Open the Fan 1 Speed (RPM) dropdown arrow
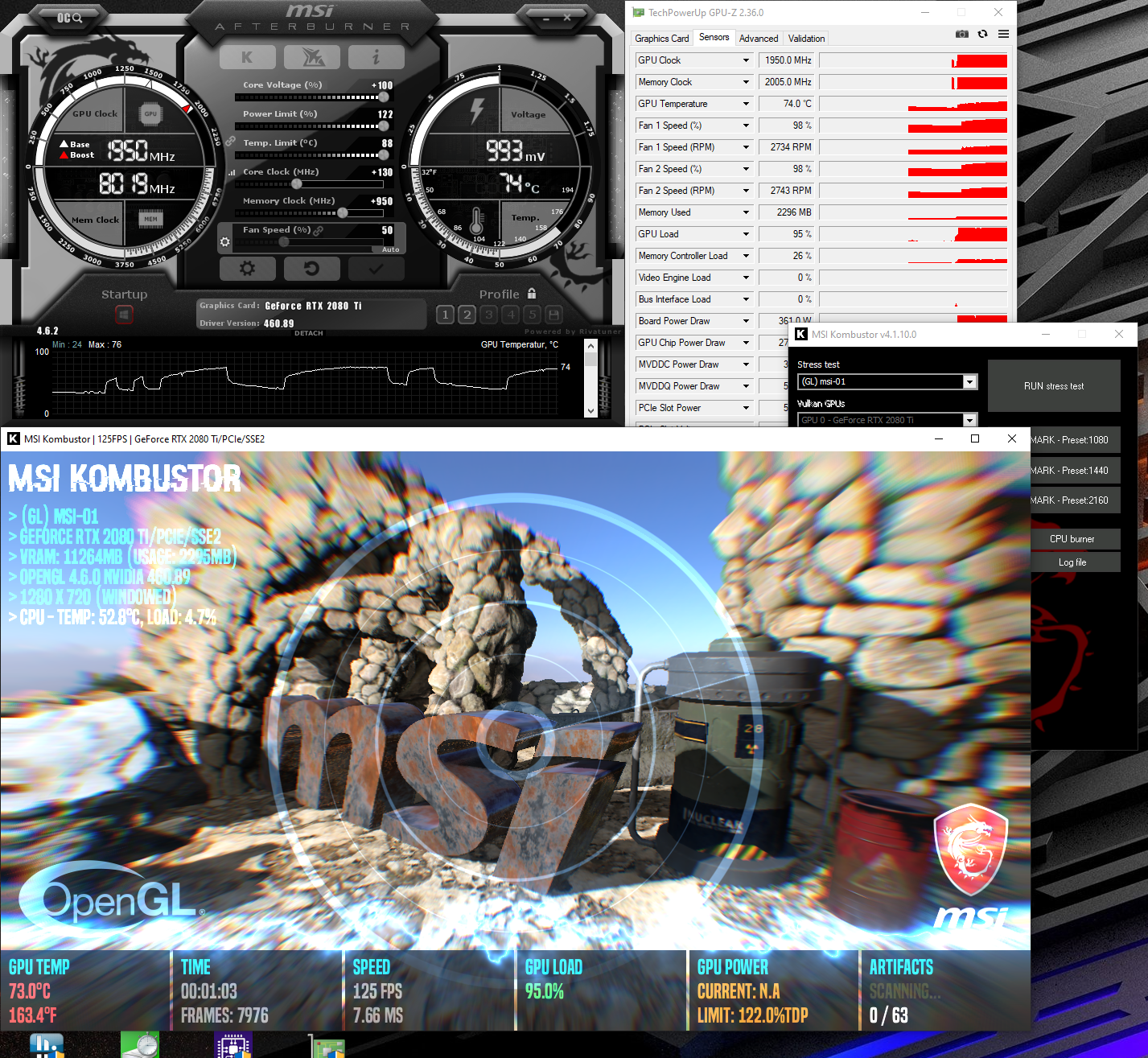The width and height of the screenshot is (1148, 1058). [746, 147]
